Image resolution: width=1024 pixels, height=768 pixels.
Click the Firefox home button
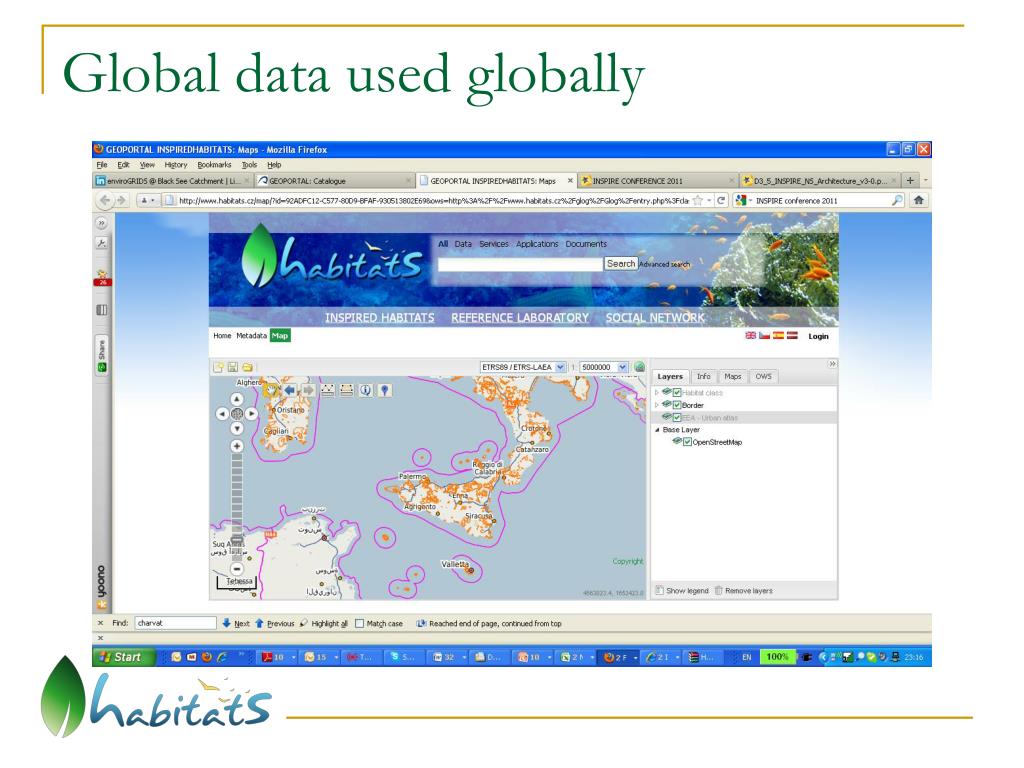click(x=918, y=200)
